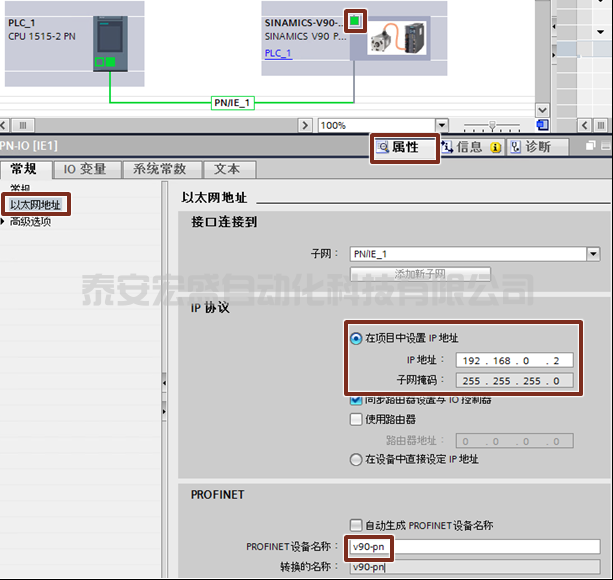The image size is (613, 580).
Task: Click the PLC_1 CPU device image
Action: 110,43
